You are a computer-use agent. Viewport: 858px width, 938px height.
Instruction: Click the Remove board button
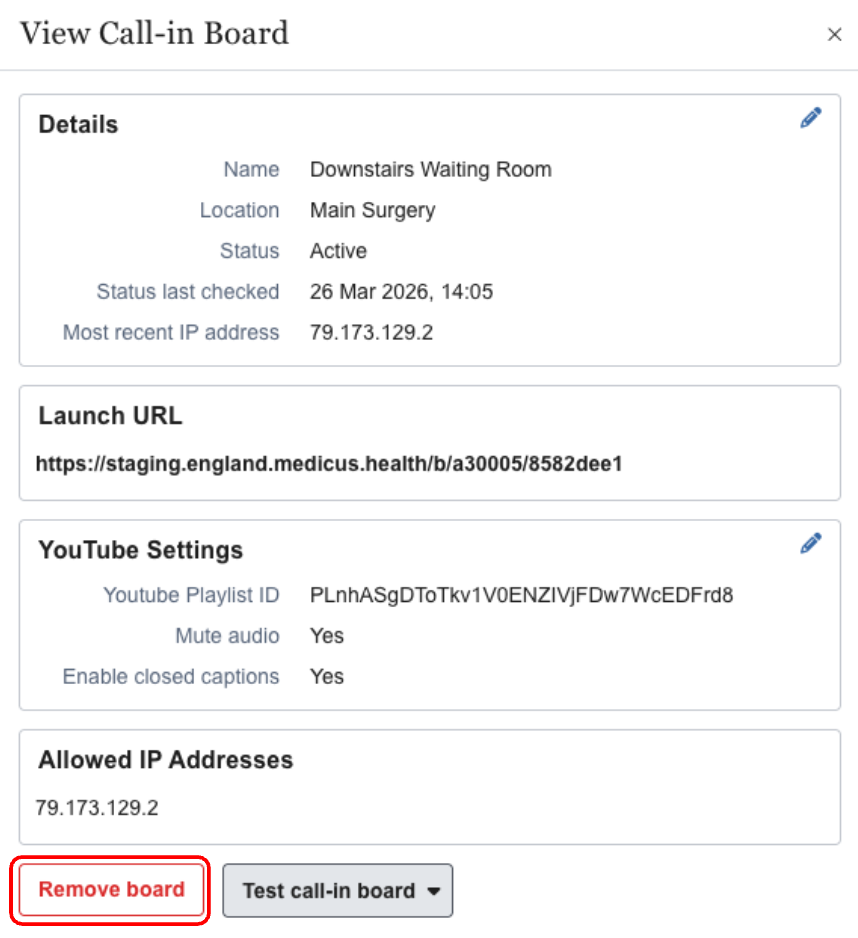pos(112,890)
